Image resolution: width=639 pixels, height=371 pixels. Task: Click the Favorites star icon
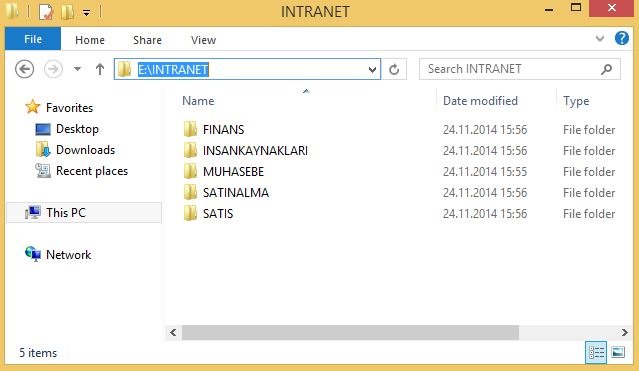pyautogui.click(x=33, y=107)
